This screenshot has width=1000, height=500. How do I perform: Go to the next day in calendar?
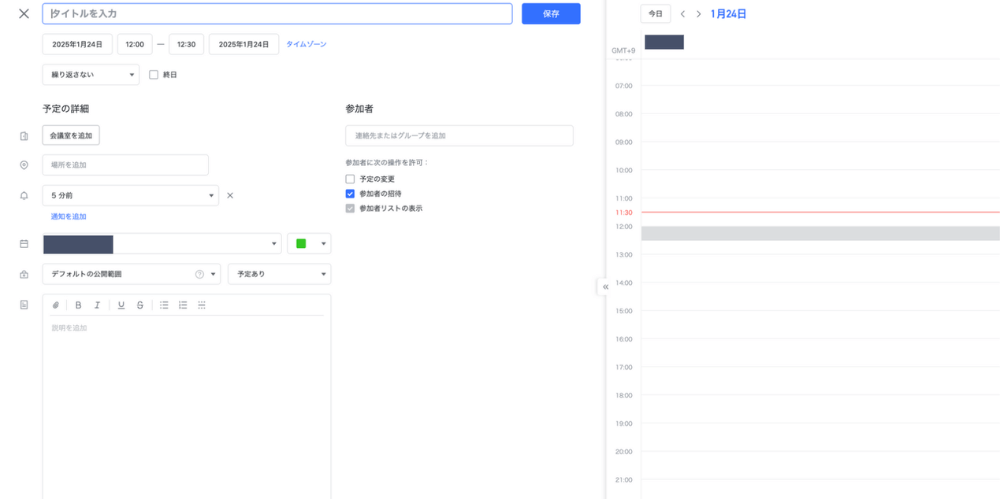[698, 14]
